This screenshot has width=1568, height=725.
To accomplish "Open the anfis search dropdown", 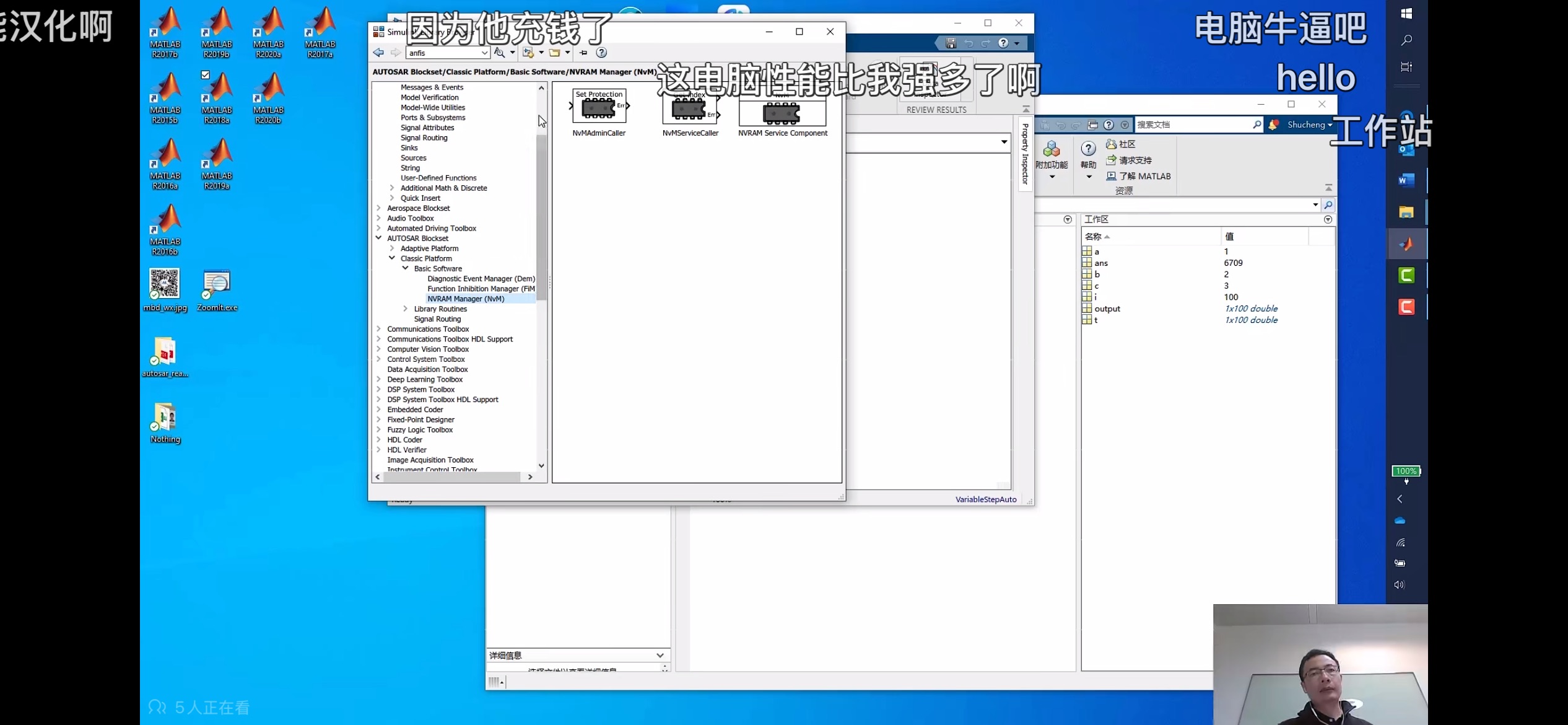I will pos(484,53).
